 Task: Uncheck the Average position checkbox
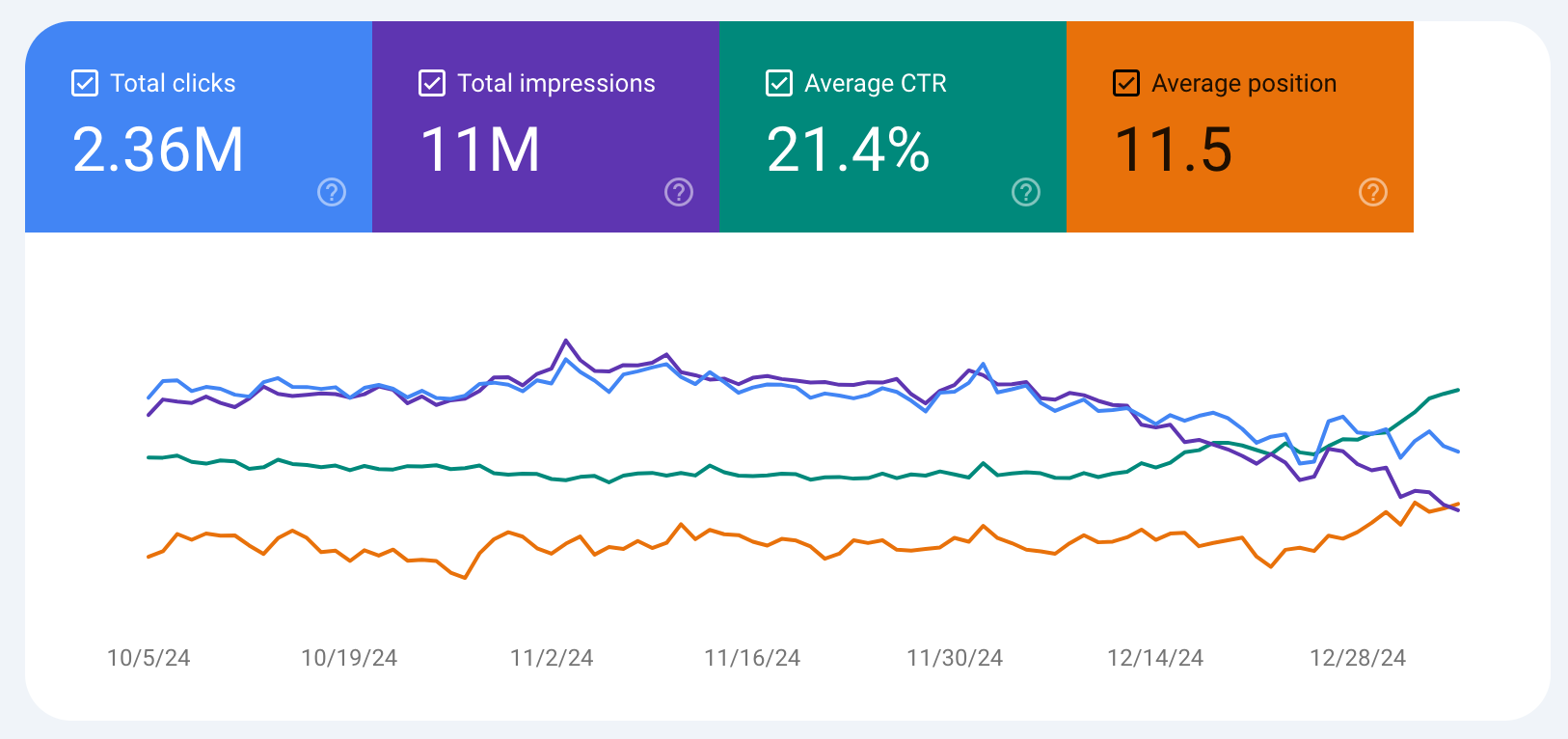[1126, 83]
